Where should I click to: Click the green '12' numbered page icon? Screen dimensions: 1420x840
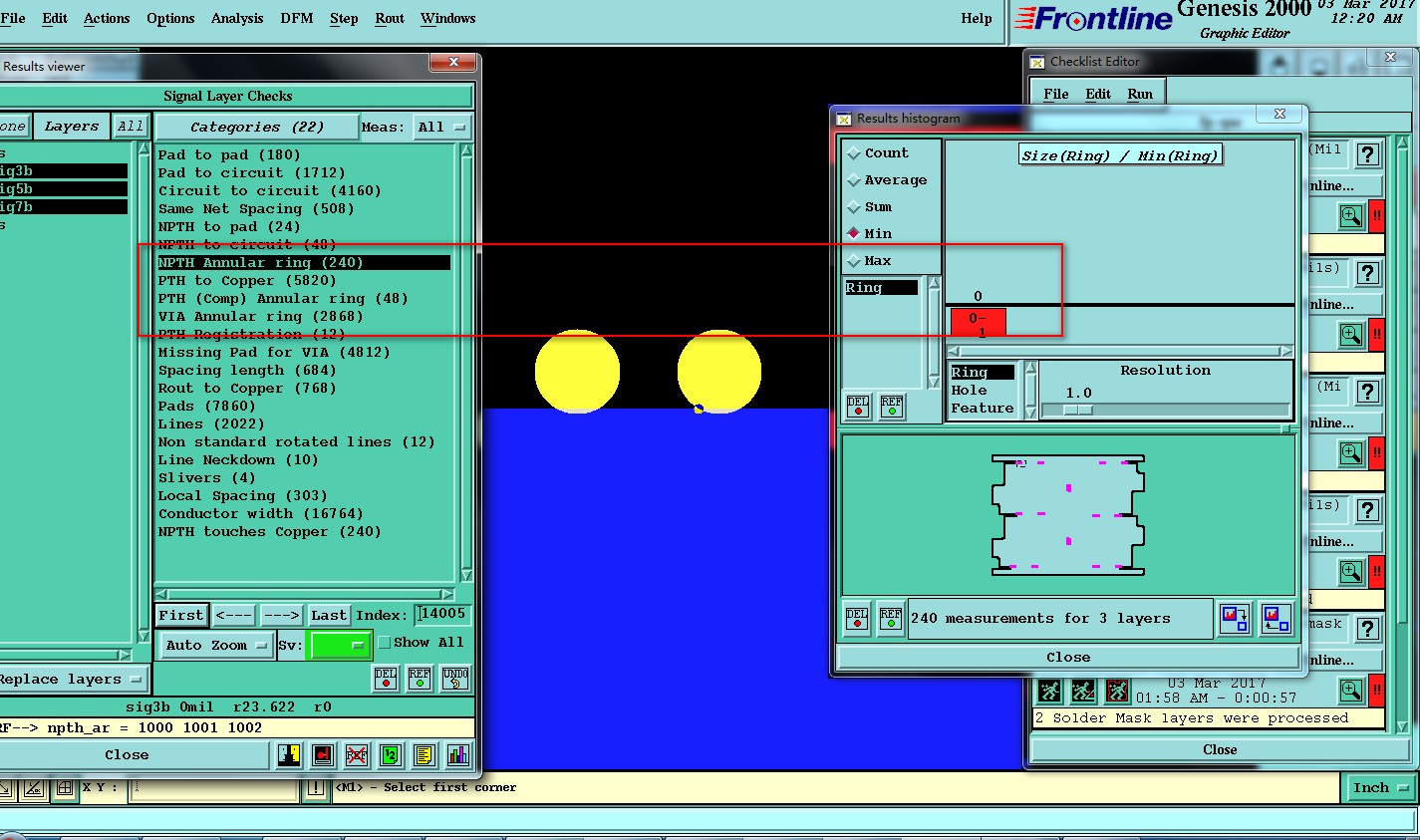391,755
